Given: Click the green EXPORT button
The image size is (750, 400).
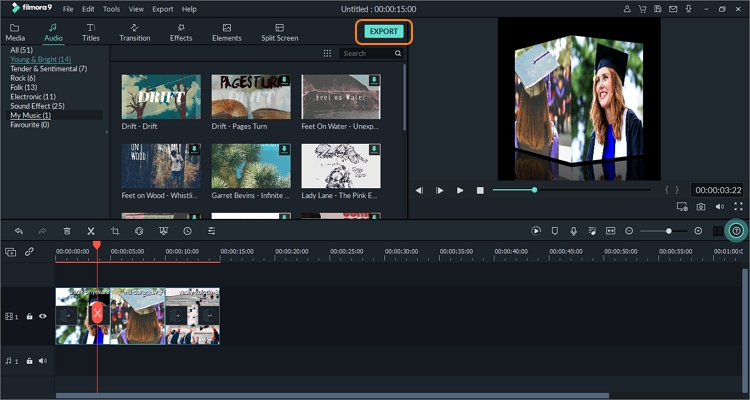Looking at the screenshot, I should click(x=384, y=32).
